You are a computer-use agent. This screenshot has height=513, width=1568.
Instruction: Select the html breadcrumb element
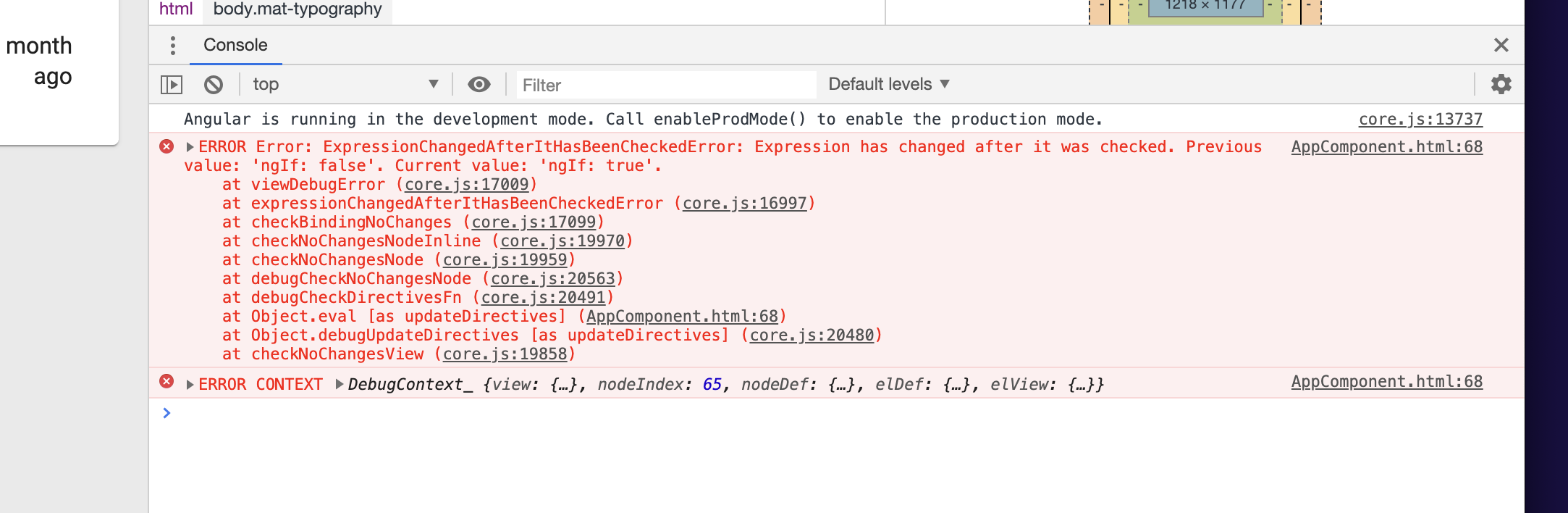(176, 9)
